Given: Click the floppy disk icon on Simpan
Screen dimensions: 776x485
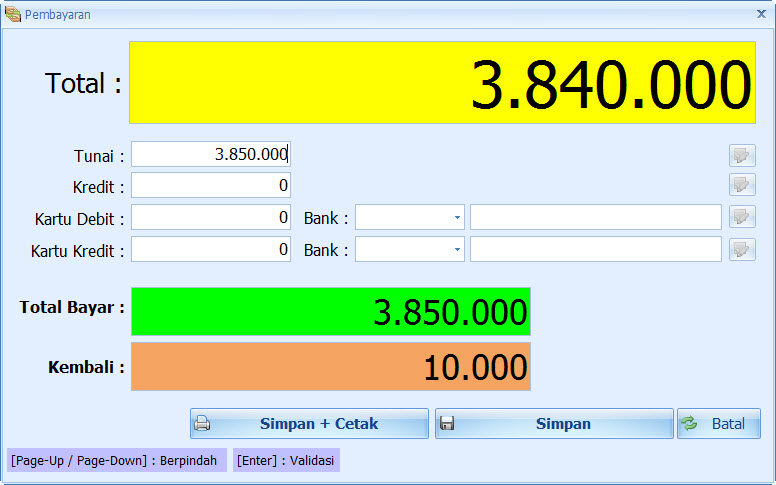Looking at the screenshot, I should coord(447,423).
